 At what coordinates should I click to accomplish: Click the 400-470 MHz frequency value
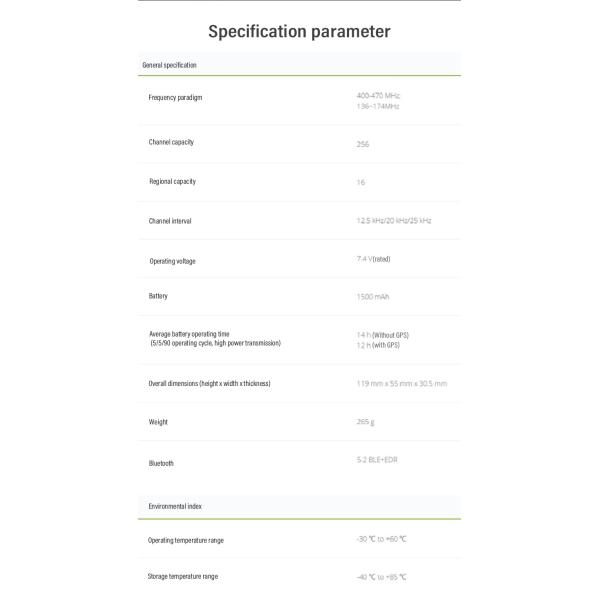tap(378, 95)
